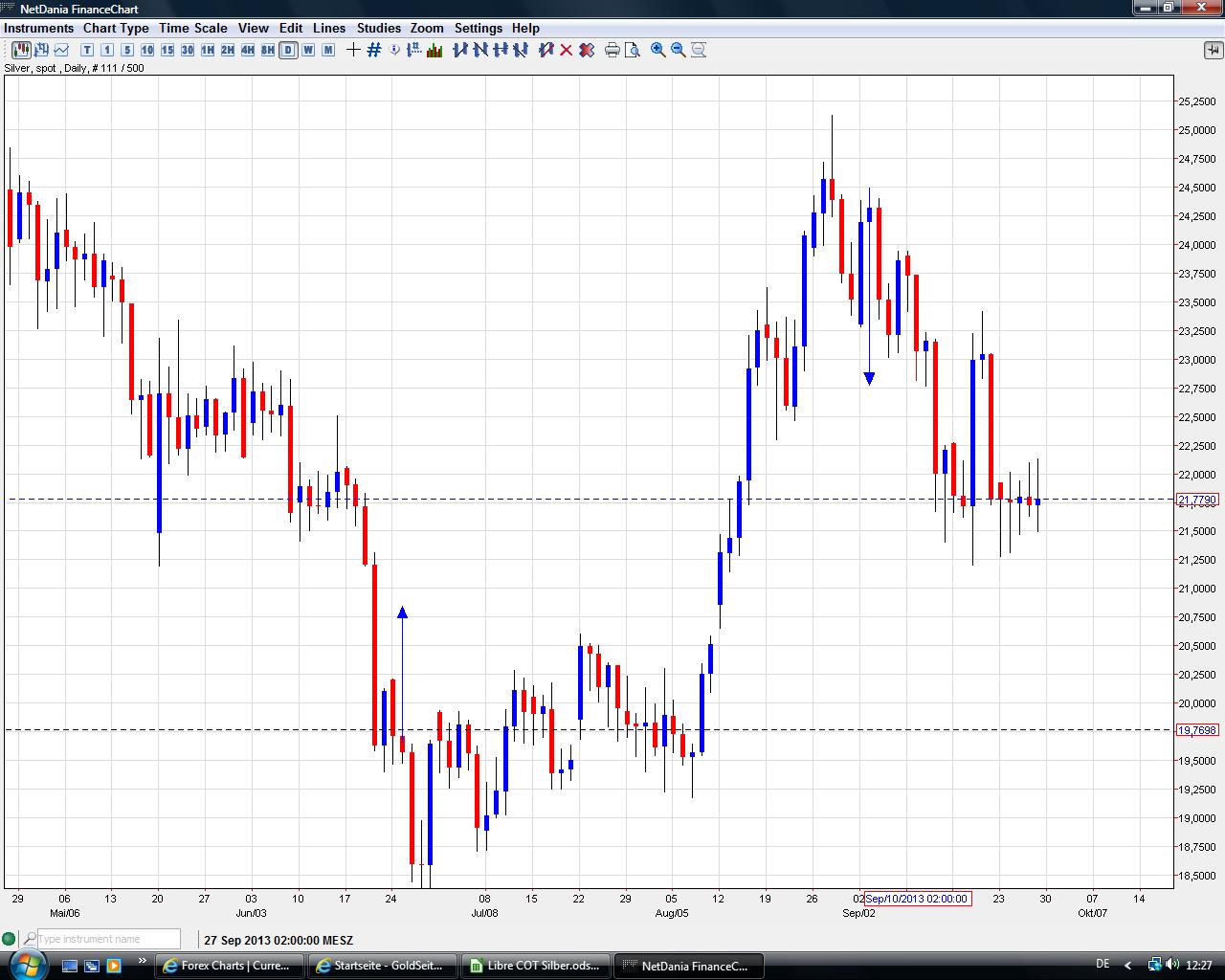Select the 15-minute time scale
Screen dimensions: 1225x980
167,50
